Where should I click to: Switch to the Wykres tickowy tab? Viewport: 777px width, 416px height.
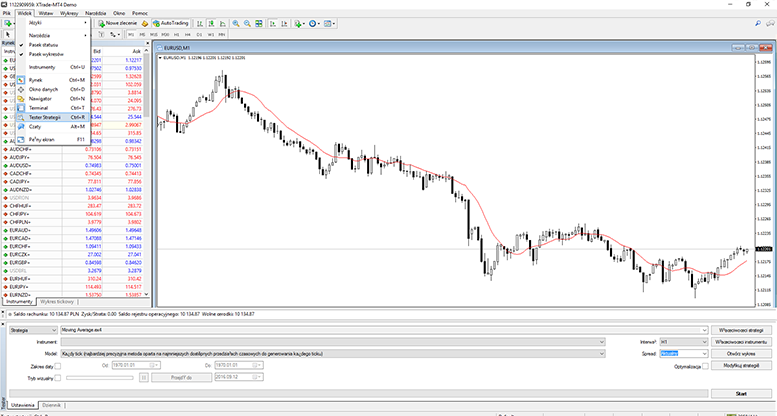pyautogui.click(x=56, y=301)
